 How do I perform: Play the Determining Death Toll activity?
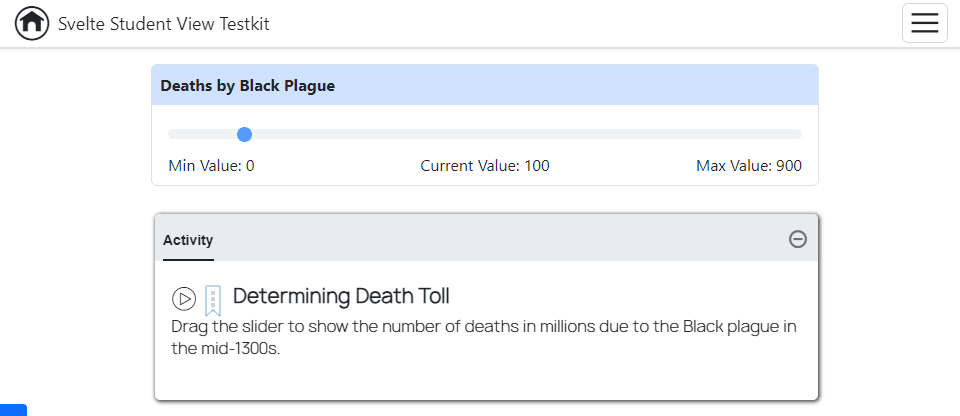[x=184, y=298]
